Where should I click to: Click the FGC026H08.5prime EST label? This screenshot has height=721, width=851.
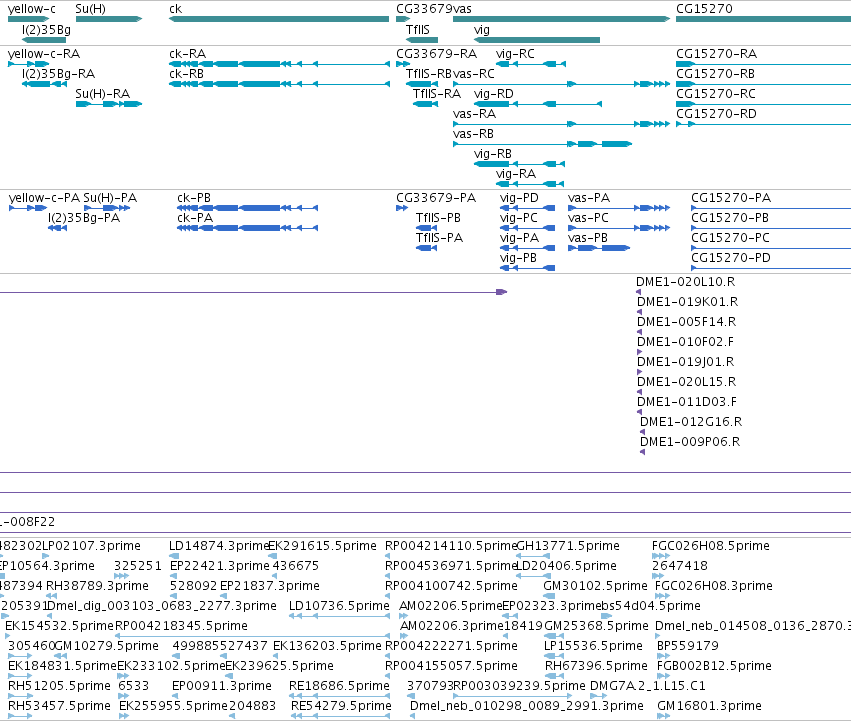coord(710,546)
